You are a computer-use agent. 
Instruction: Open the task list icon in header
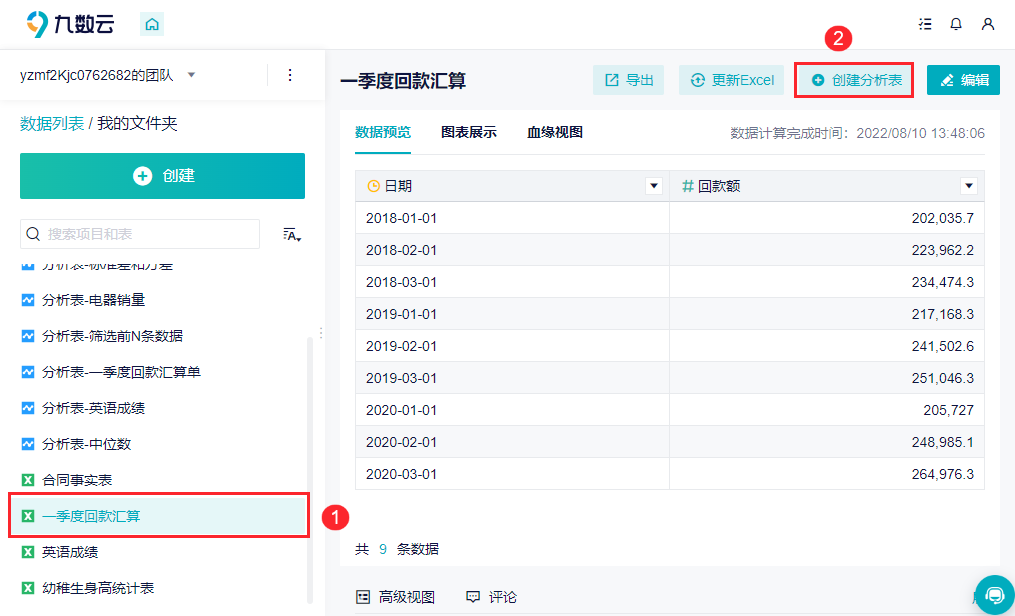click(925, 24)
